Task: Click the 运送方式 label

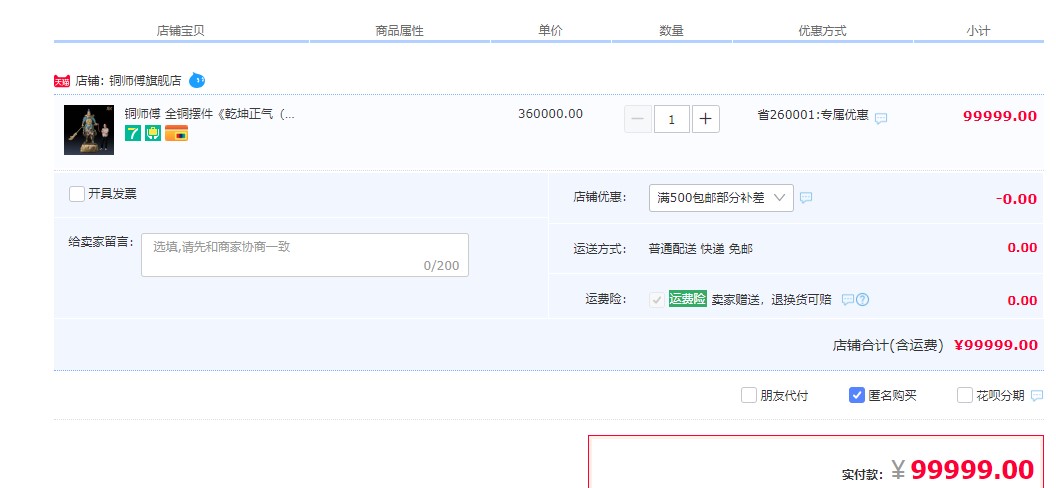Action: pyautogui.click(x=600, y=249)
